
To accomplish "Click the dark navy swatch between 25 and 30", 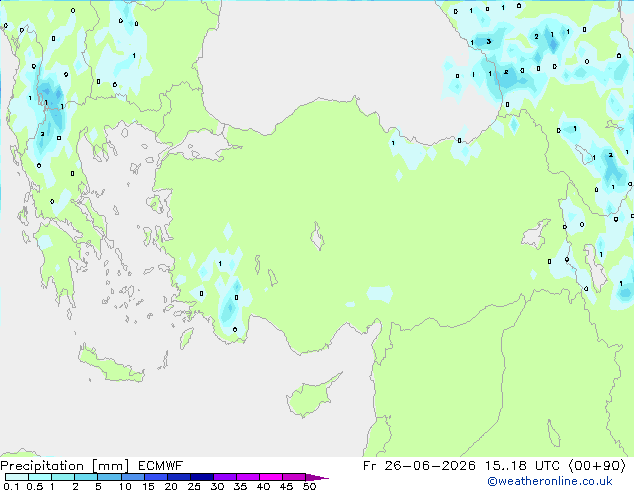I will (x=202, y=477).
